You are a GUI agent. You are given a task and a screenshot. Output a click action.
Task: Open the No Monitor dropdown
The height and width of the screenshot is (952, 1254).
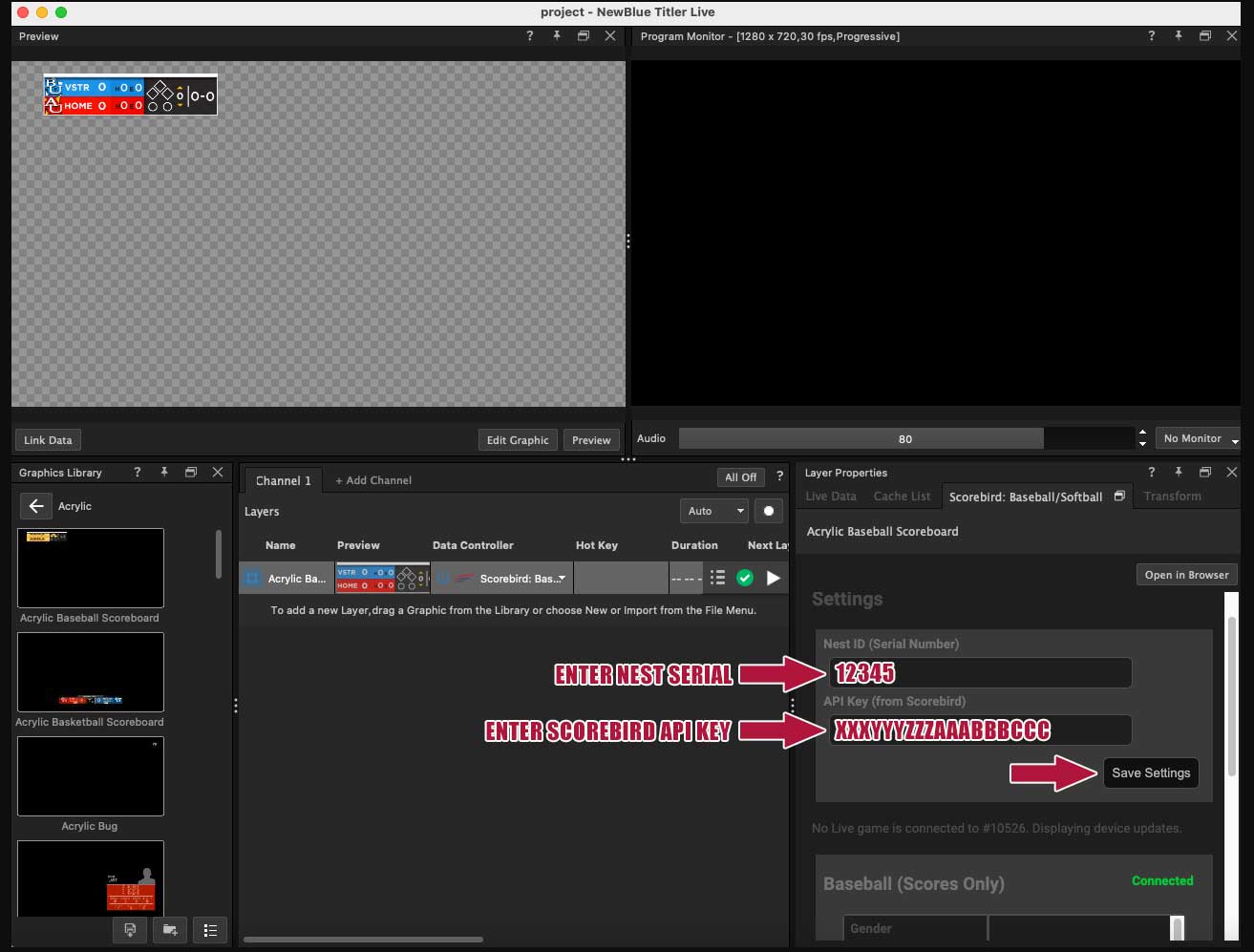pos(1198,438)
